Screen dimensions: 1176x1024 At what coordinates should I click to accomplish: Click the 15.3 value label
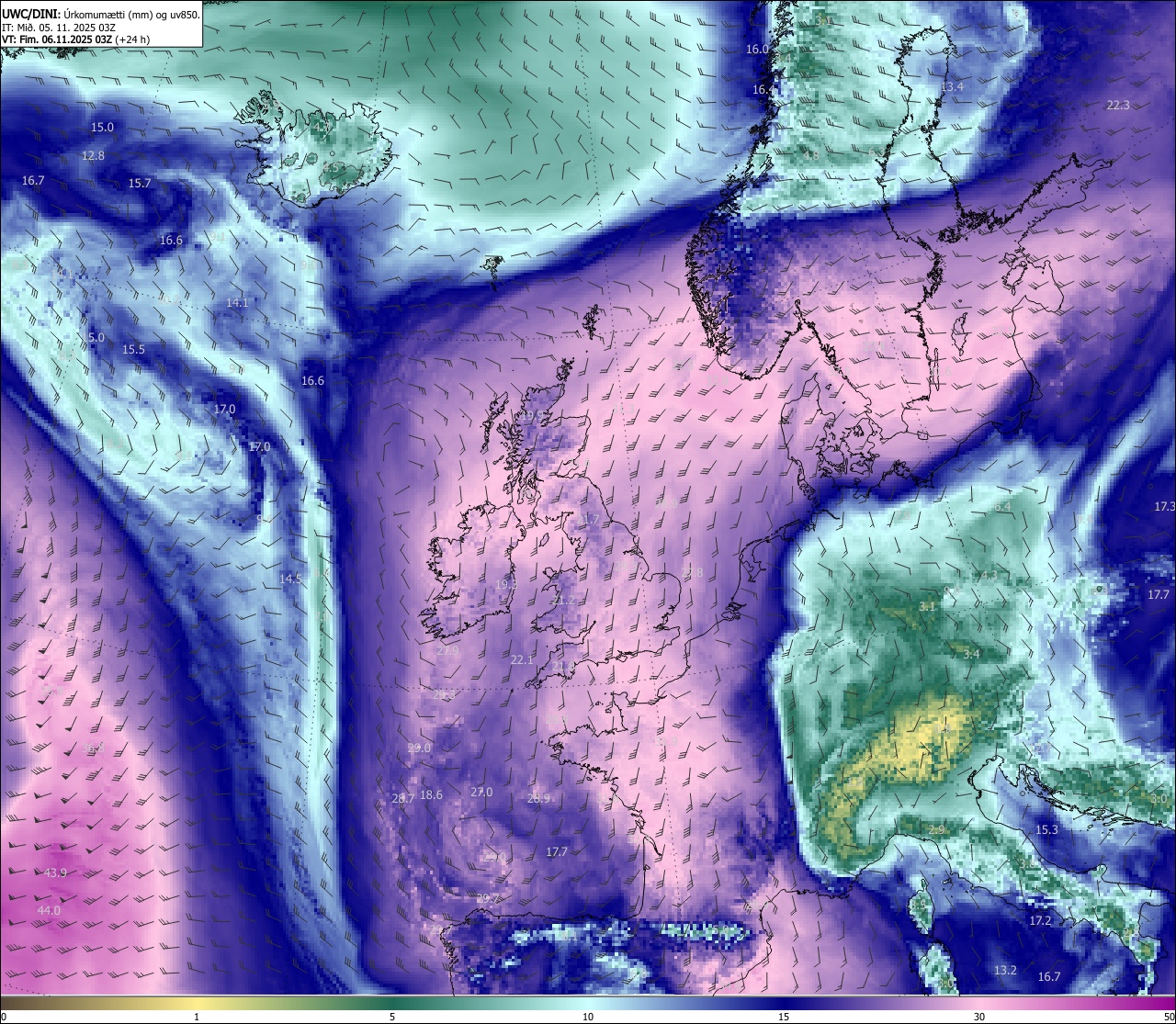pos(1046,830)
